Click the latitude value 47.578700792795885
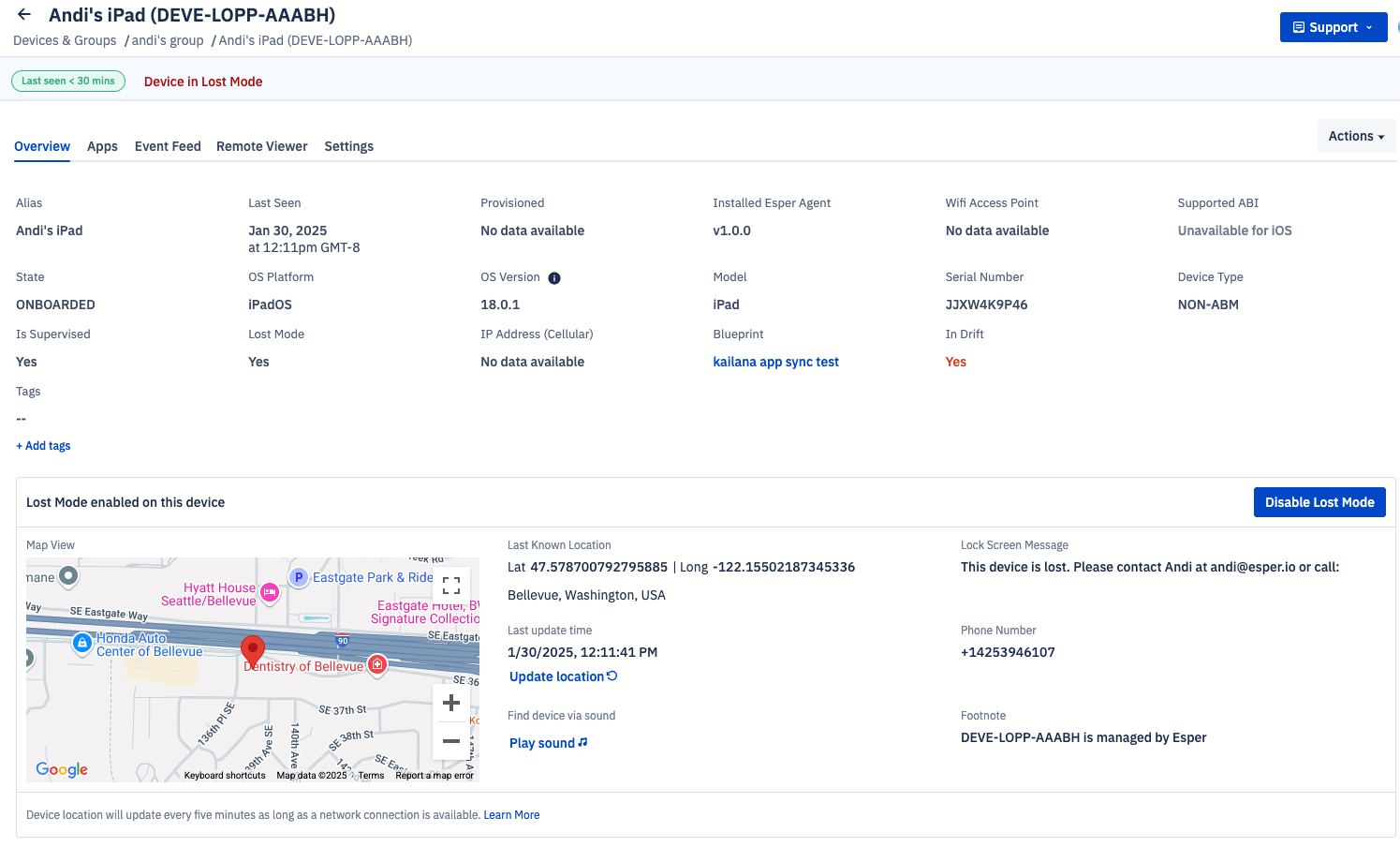1400x847 pixels. 599,567
